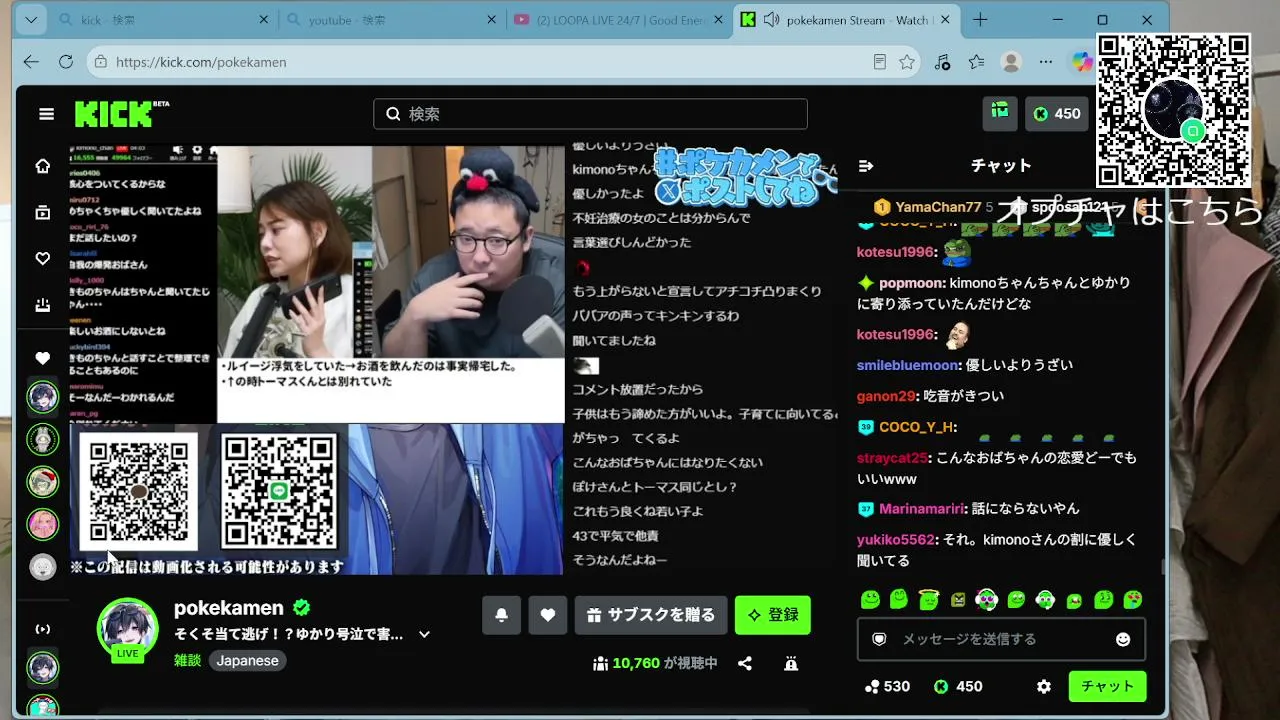The width and height of the screenshot is (1280, 720).
Task: Click the 450 Kicks balance below the chat input
Action: pos(958,686)
